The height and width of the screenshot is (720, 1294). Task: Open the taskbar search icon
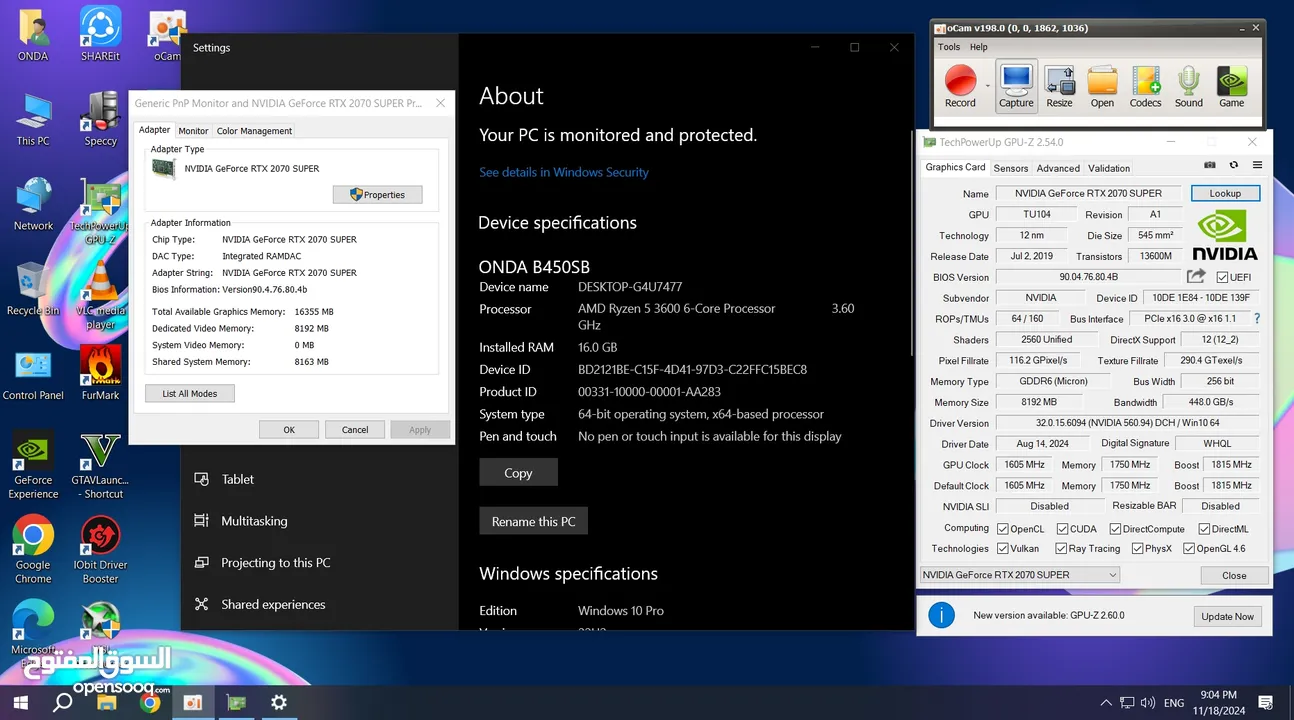(62, 702)
